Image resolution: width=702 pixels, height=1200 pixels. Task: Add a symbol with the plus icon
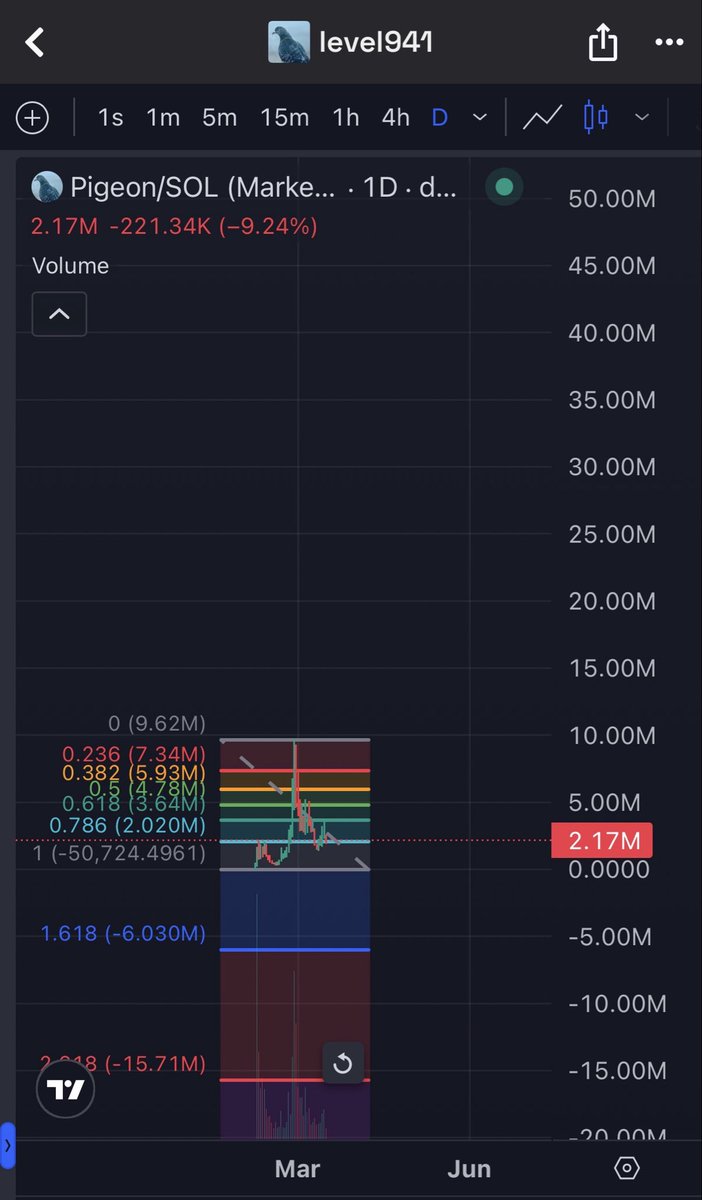pos(33,118)
